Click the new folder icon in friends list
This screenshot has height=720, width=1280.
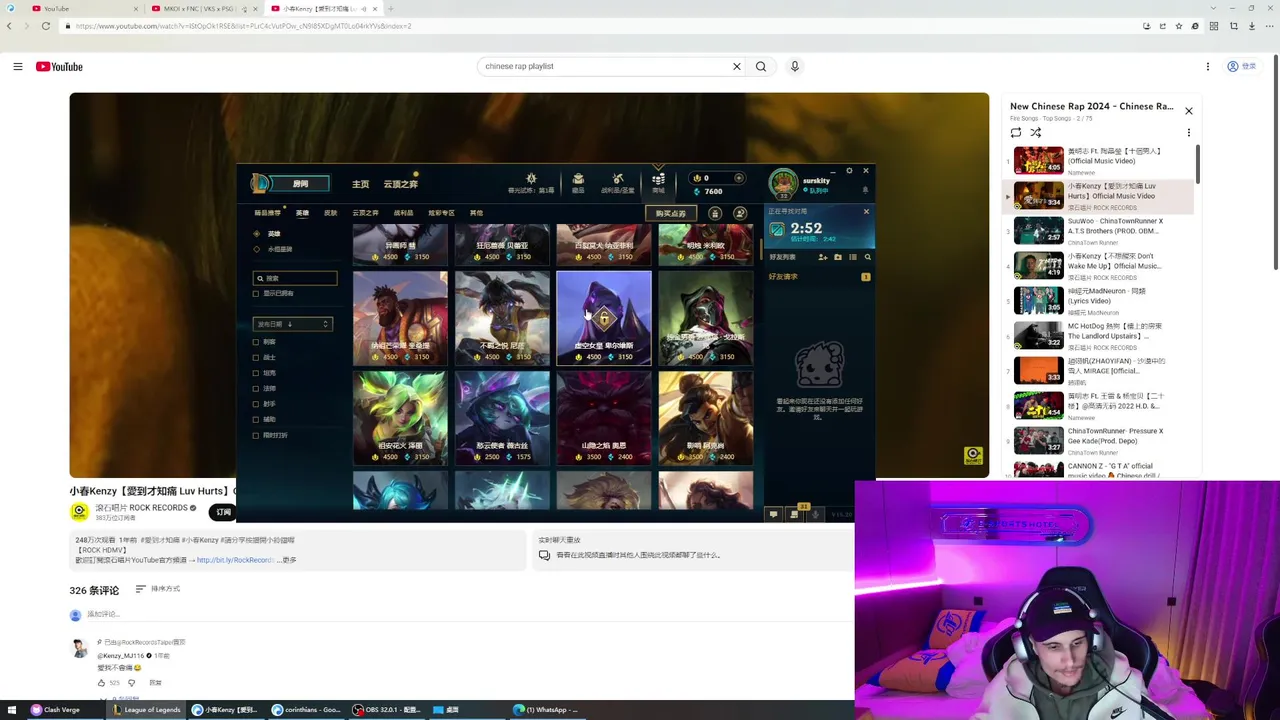pos(838,257)
